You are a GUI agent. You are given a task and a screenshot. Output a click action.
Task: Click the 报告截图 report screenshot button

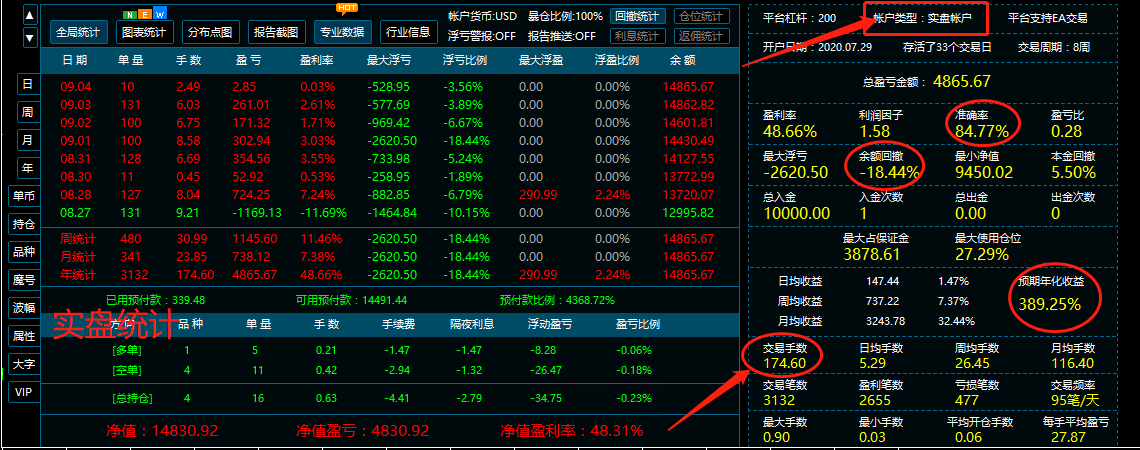coord(275,32)
